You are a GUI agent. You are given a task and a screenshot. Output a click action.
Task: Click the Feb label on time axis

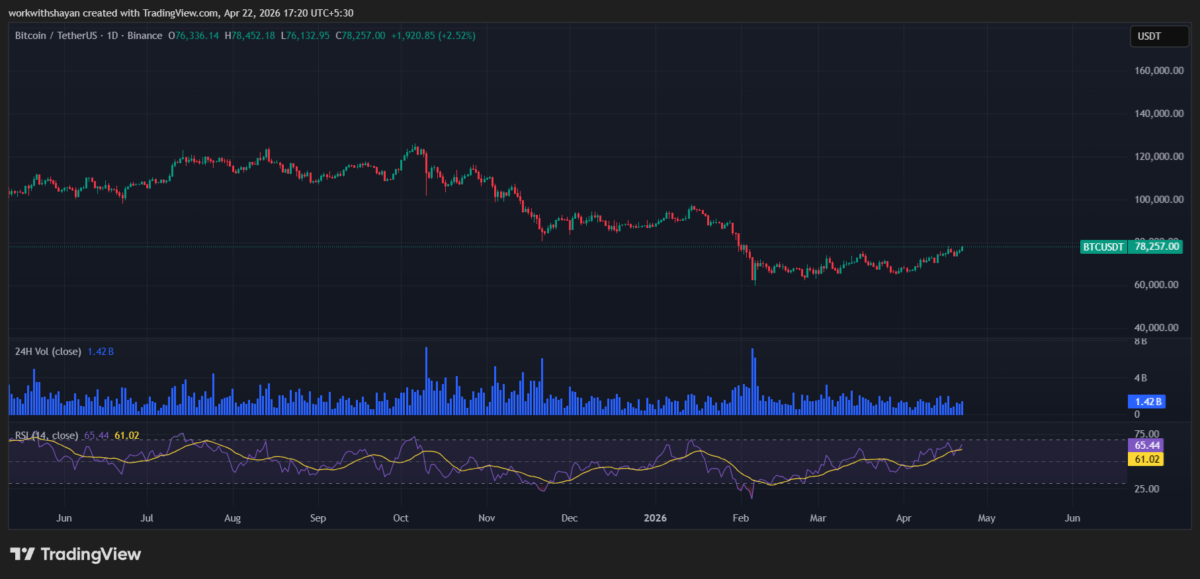coord(741,519)
